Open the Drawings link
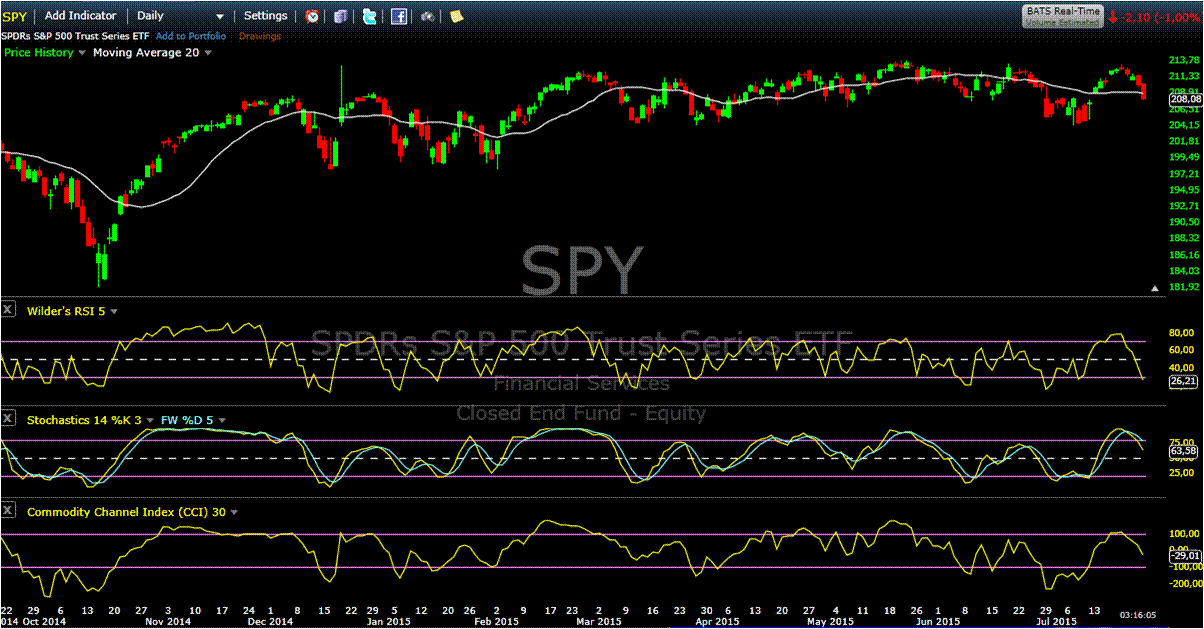Viewport: 1204px width, 629px height. tap(261, 36)
